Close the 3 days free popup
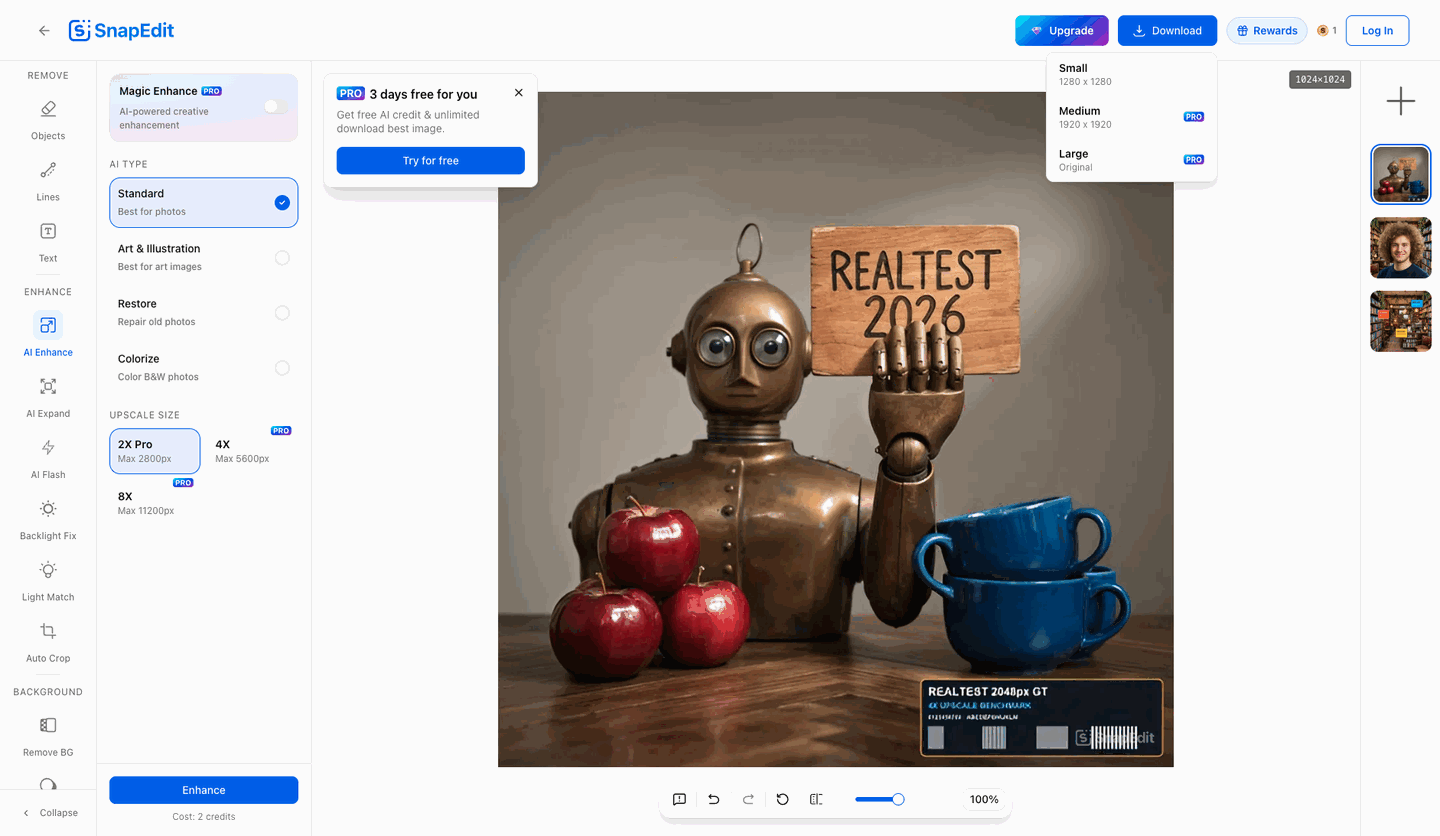Image resolution: width=1440 pixels, height=836 pixels. (518, 93)
